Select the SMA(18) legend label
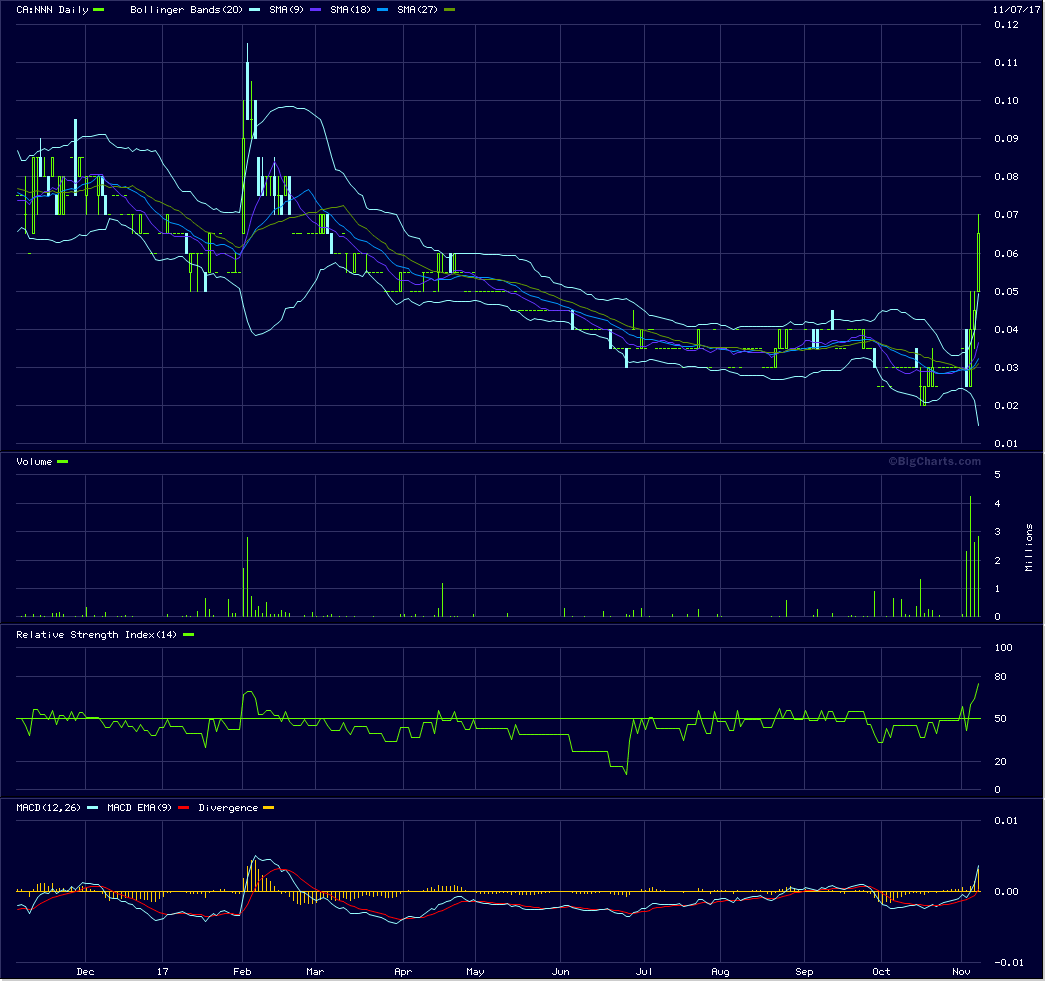1045x981 pixels. click(x=351, y=9)
